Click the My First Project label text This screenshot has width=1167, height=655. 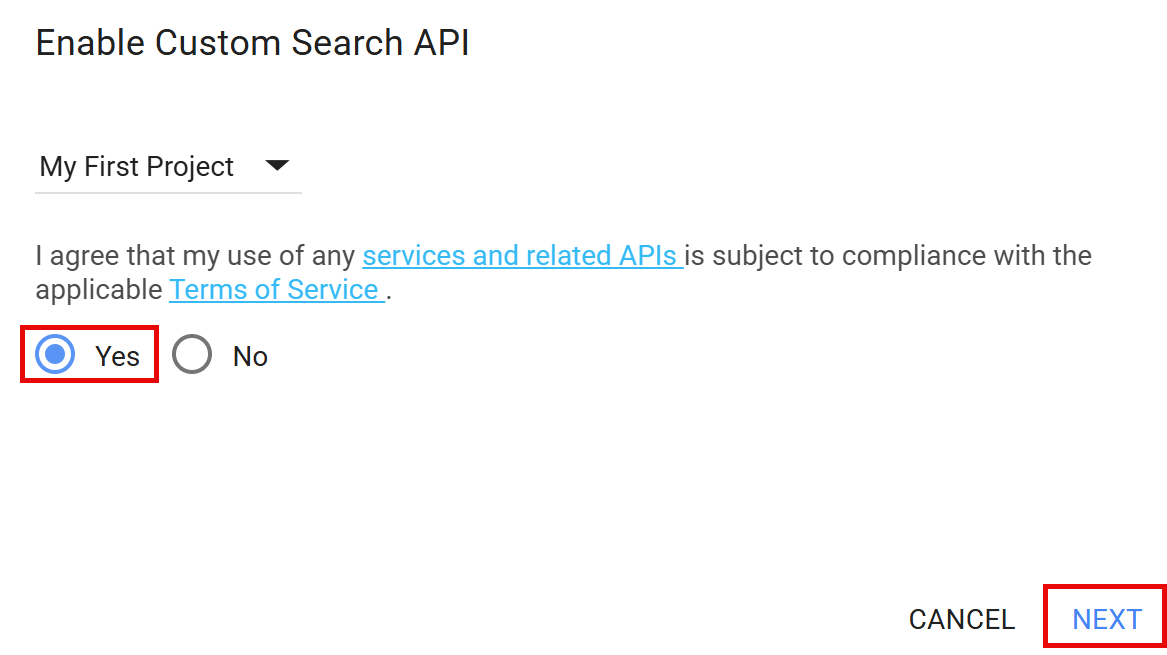pyautogui.click(x=136, y=166)
